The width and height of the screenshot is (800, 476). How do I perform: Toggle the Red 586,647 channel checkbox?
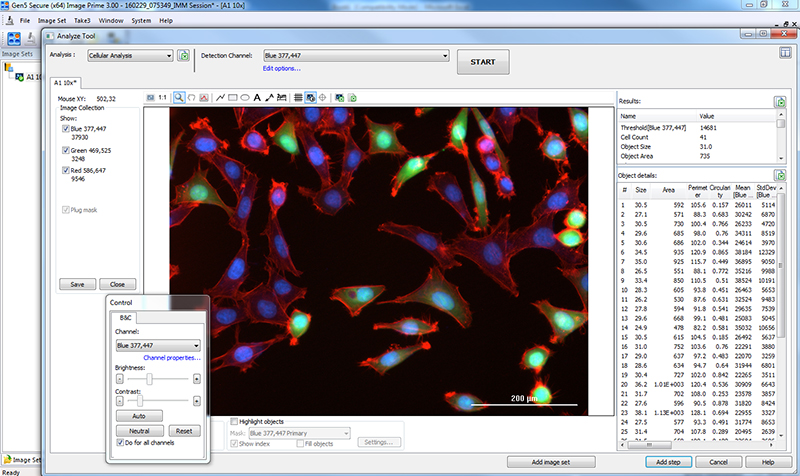(x=66, y=172)
